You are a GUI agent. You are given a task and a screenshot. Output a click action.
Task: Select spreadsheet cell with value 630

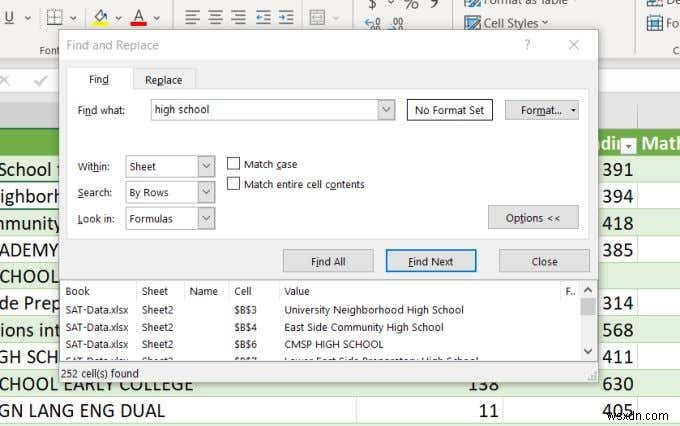point(618,384)
